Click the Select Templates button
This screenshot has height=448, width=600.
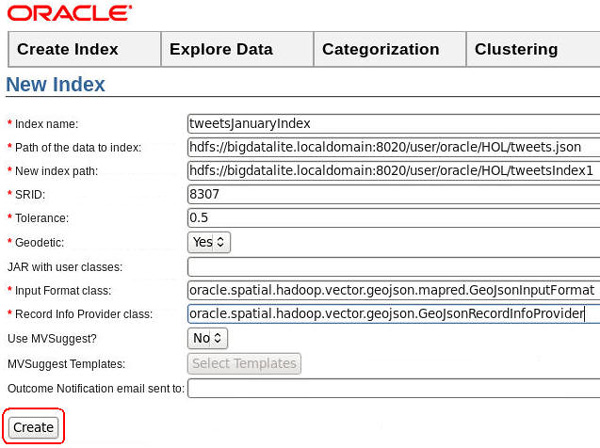[x=244, y=363]
